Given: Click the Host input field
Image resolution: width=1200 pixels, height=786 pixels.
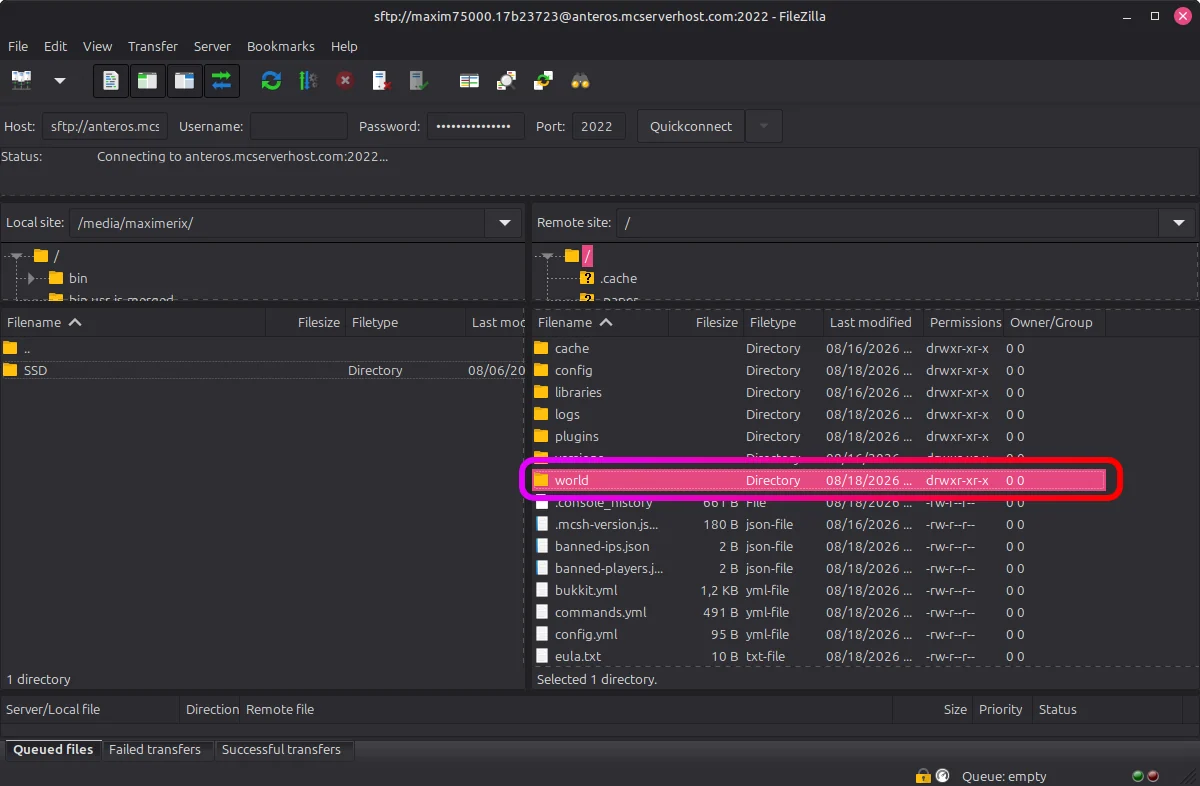Looking at the screenshot, I should coord(105,126).
